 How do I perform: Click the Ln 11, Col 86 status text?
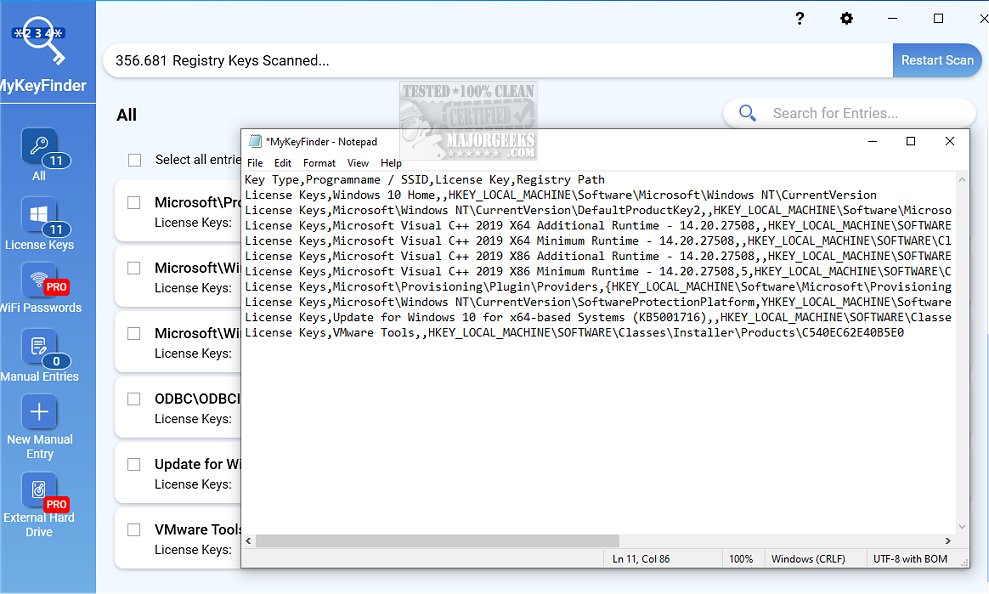click(x=641, y=559)
